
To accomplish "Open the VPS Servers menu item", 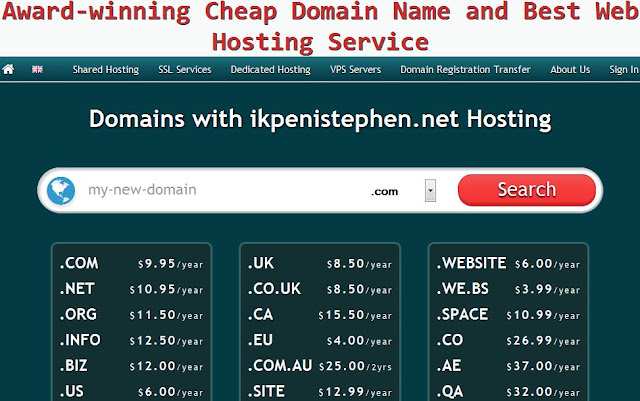I will click(356, 70).
